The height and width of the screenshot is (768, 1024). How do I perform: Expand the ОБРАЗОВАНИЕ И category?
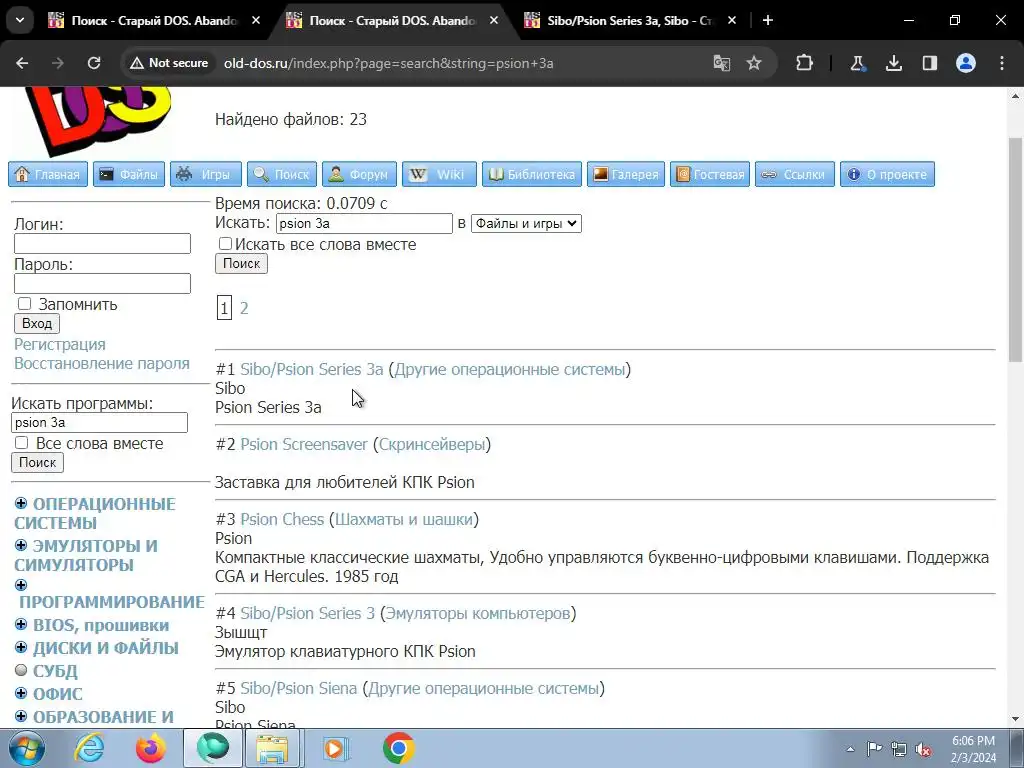pos(21,716)
